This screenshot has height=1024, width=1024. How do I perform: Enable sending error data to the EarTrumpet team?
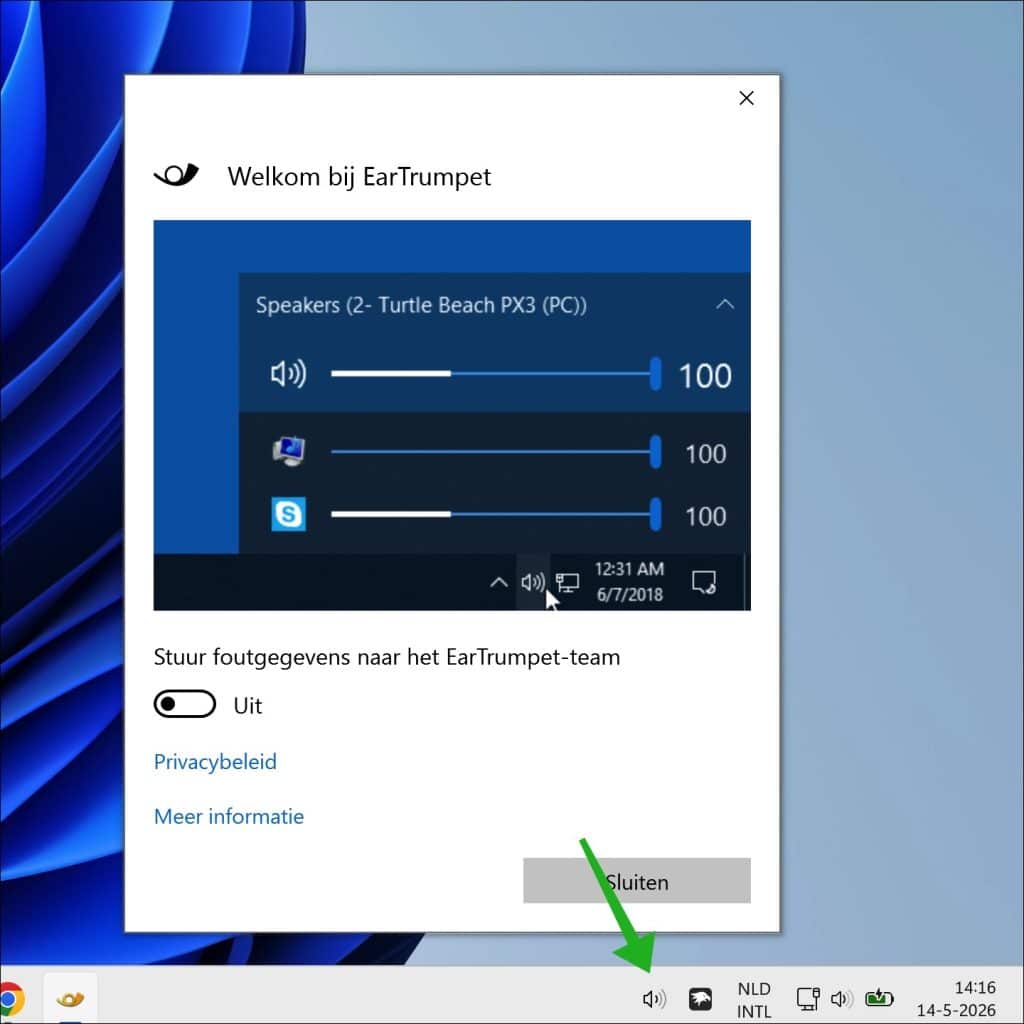[x=185, y=704]
